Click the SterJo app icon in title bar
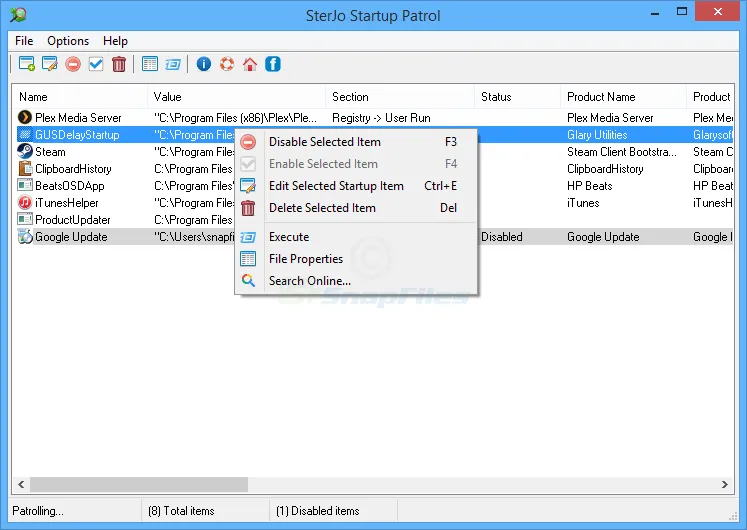Screen dimensions: 747x530 point(18,15)
